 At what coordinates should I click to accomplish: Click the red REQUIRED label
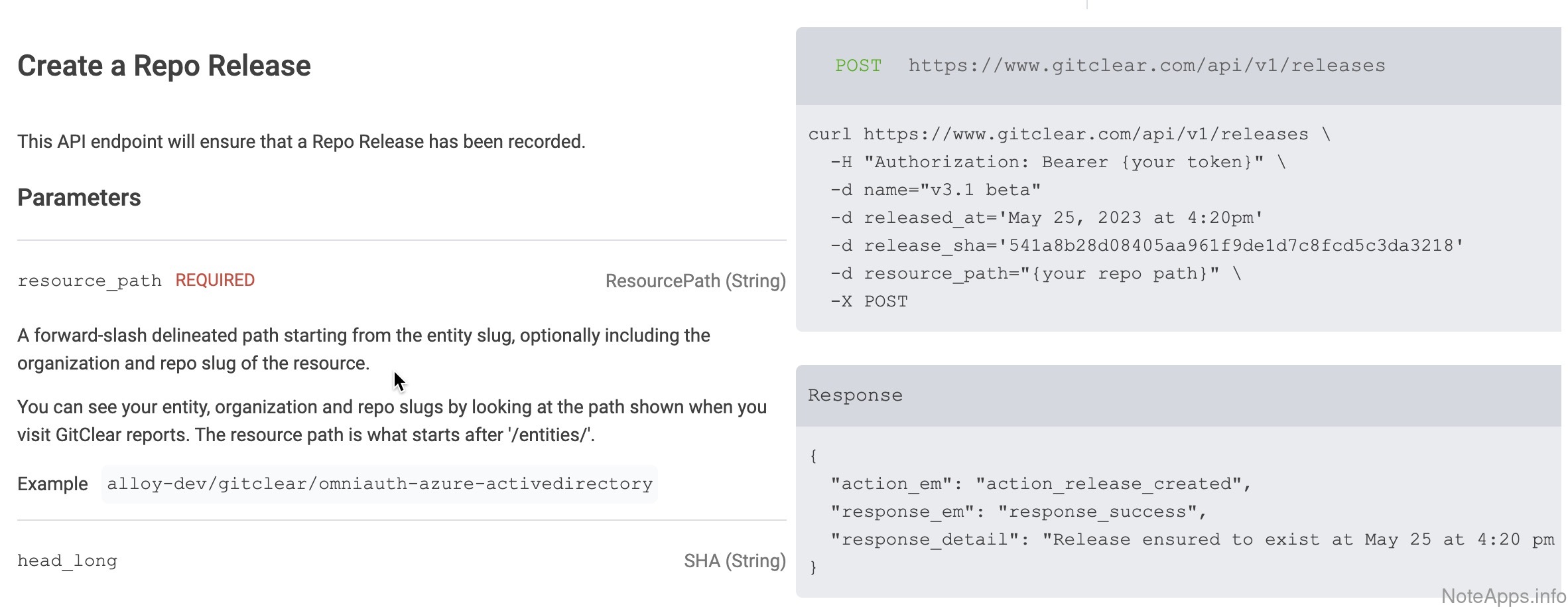click(x=215, y=280)
